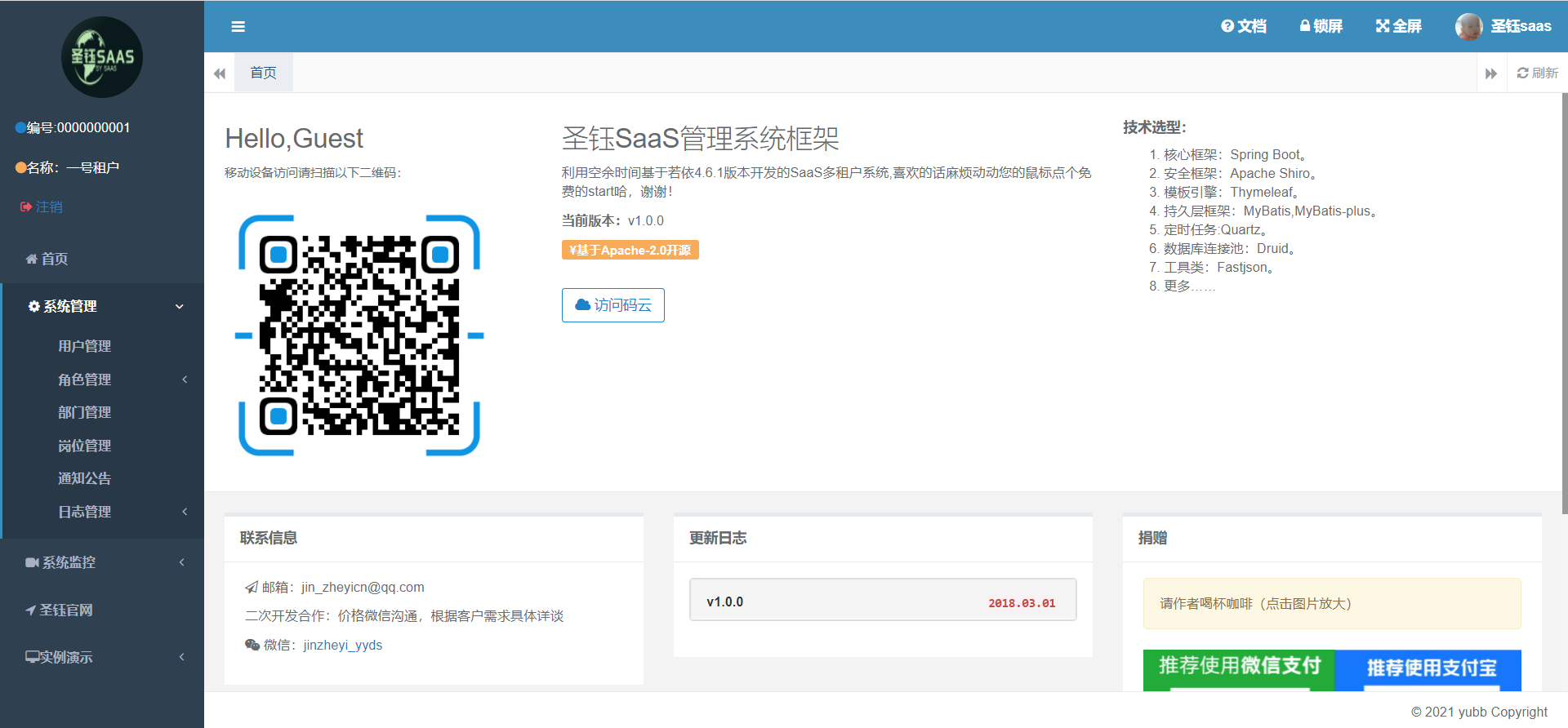Click the WeChat icon beside 微信
The image size is (1568, 728).
252,645
